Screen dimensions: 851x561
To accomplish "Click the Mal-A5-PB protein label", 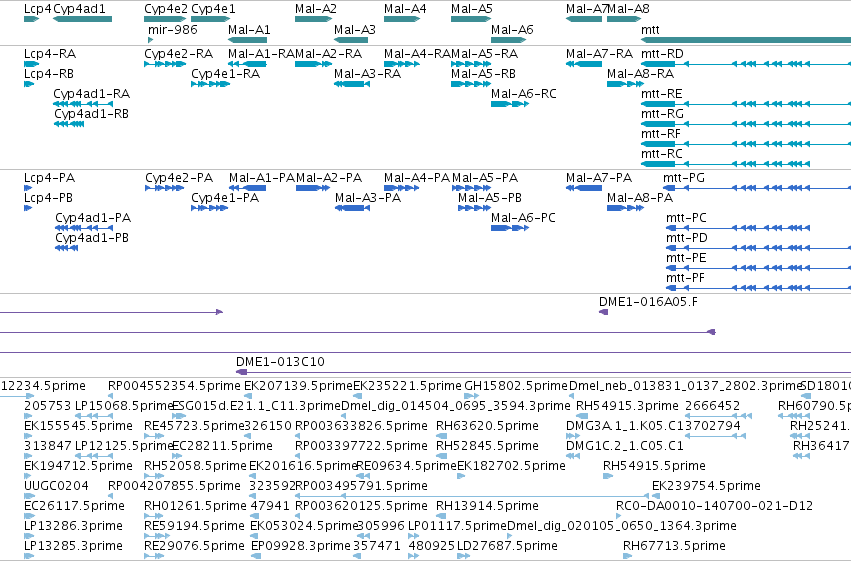I will point(490,198).
